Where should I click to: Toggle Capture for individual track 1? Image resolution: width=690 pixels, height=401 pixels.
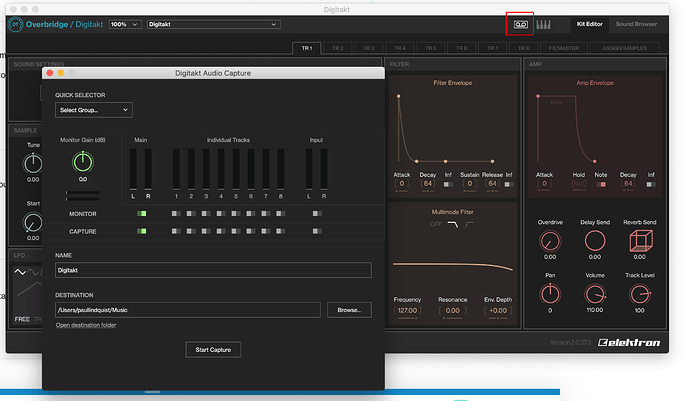pos(176,231)
